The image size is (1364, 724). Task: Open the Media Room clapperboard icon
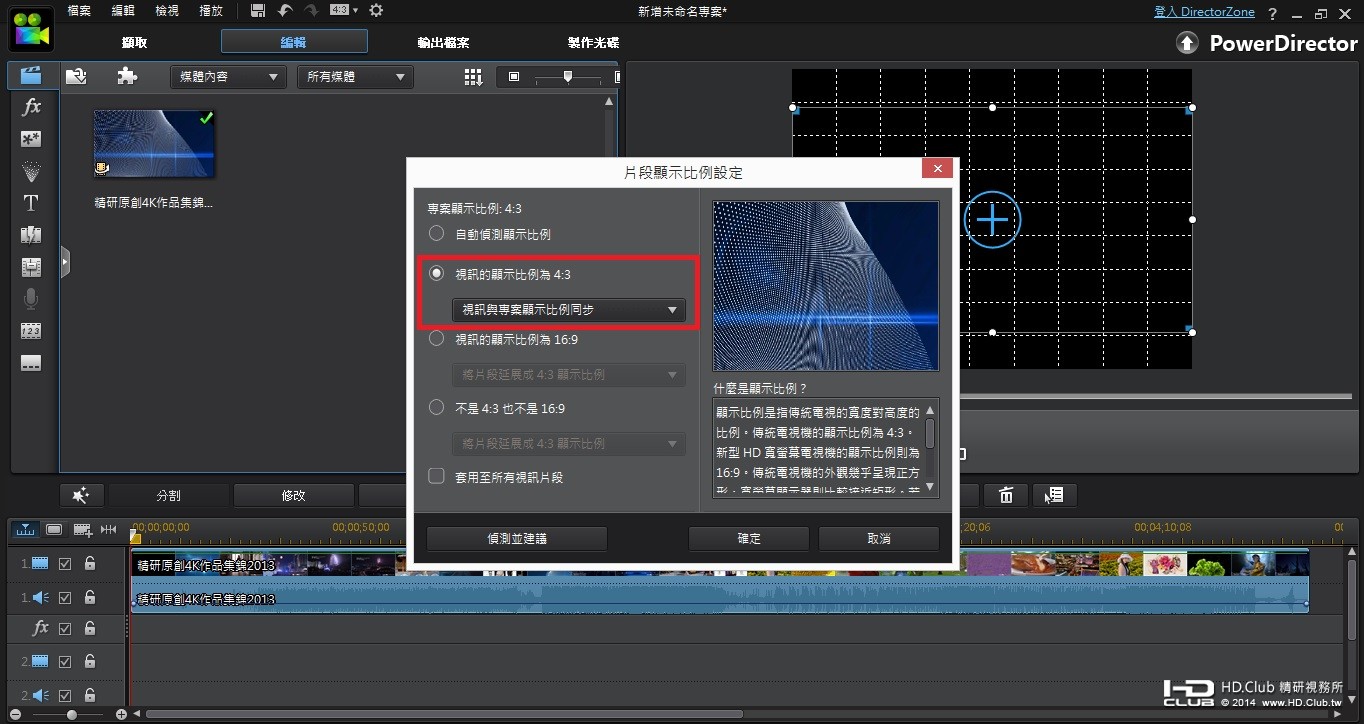click(x=31, y=76)
